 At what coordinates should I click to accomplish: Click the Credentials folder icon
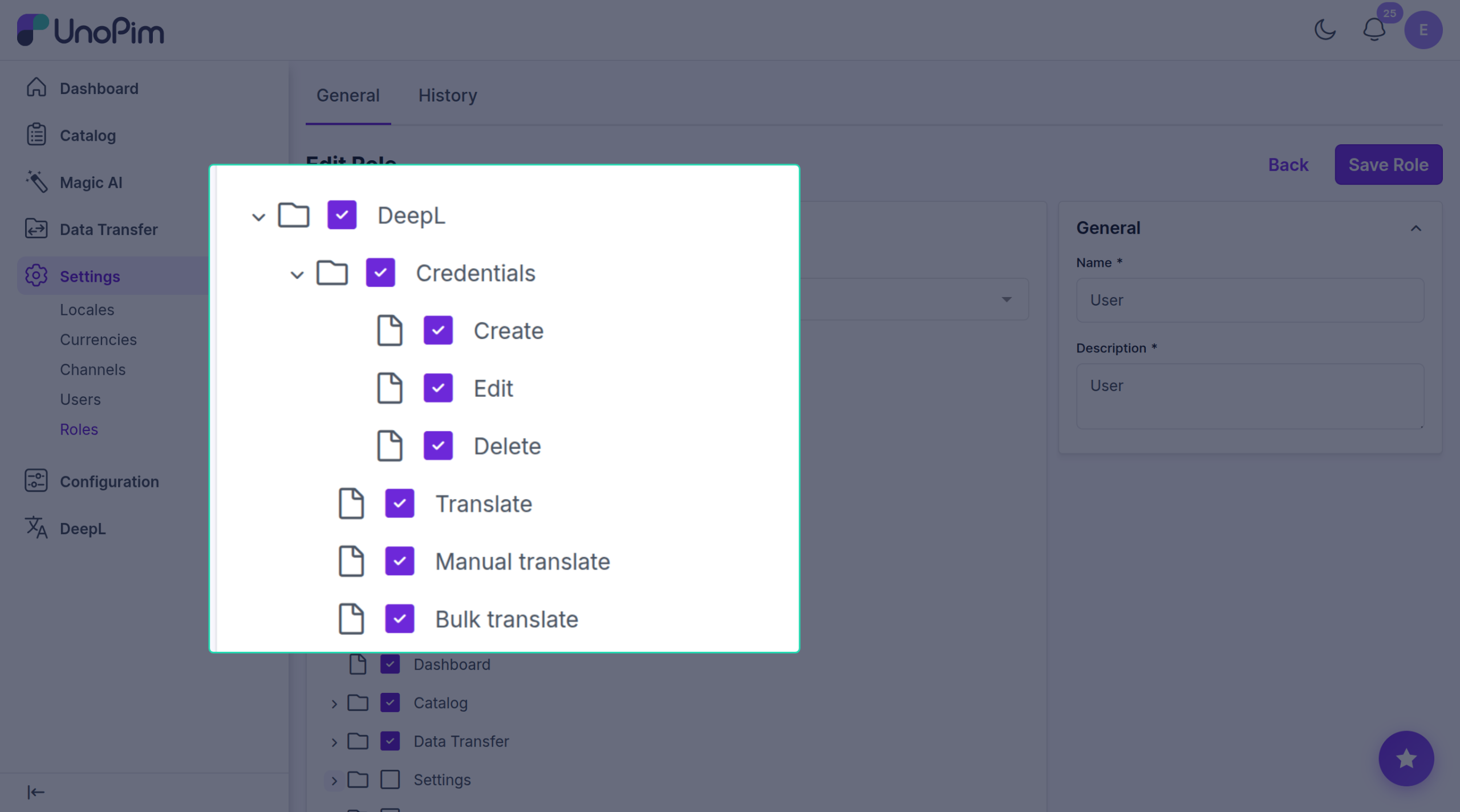pos(332,273)
